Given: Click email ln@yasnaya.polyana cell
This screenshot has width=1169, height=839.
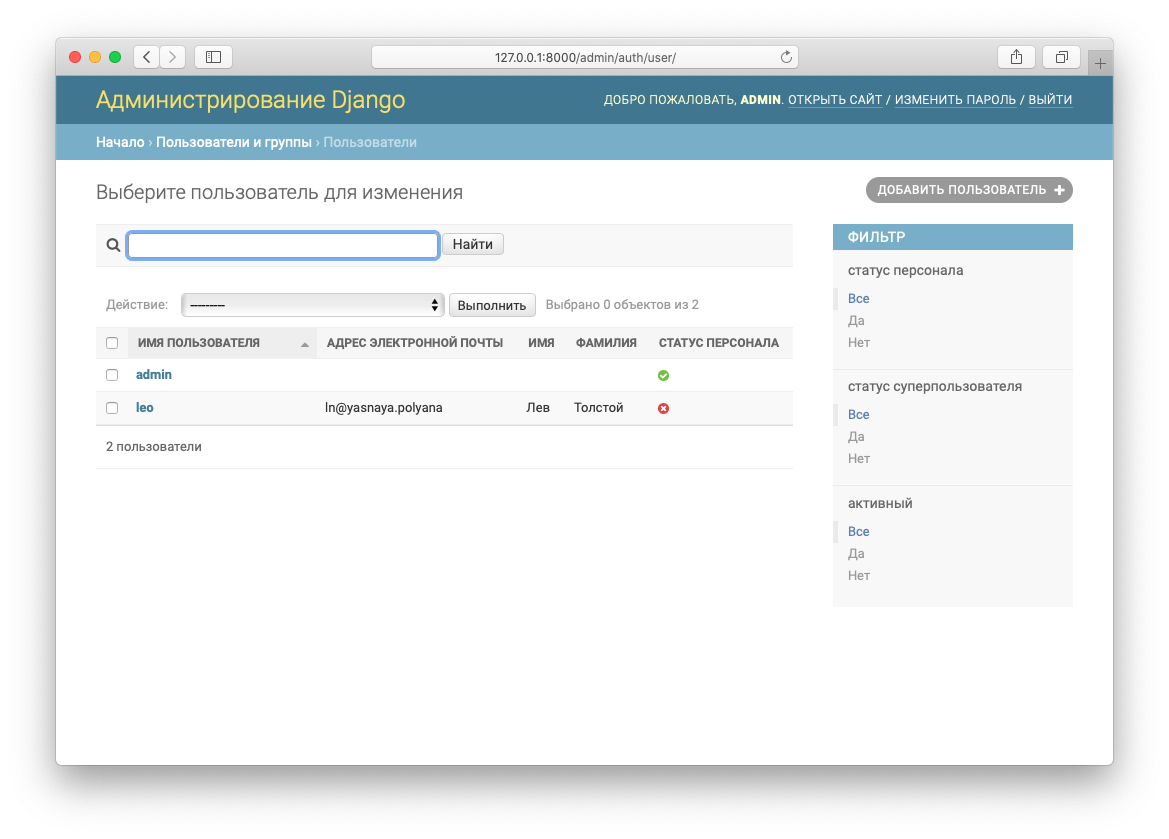Looking at the screenshot, I should [383, 408].
